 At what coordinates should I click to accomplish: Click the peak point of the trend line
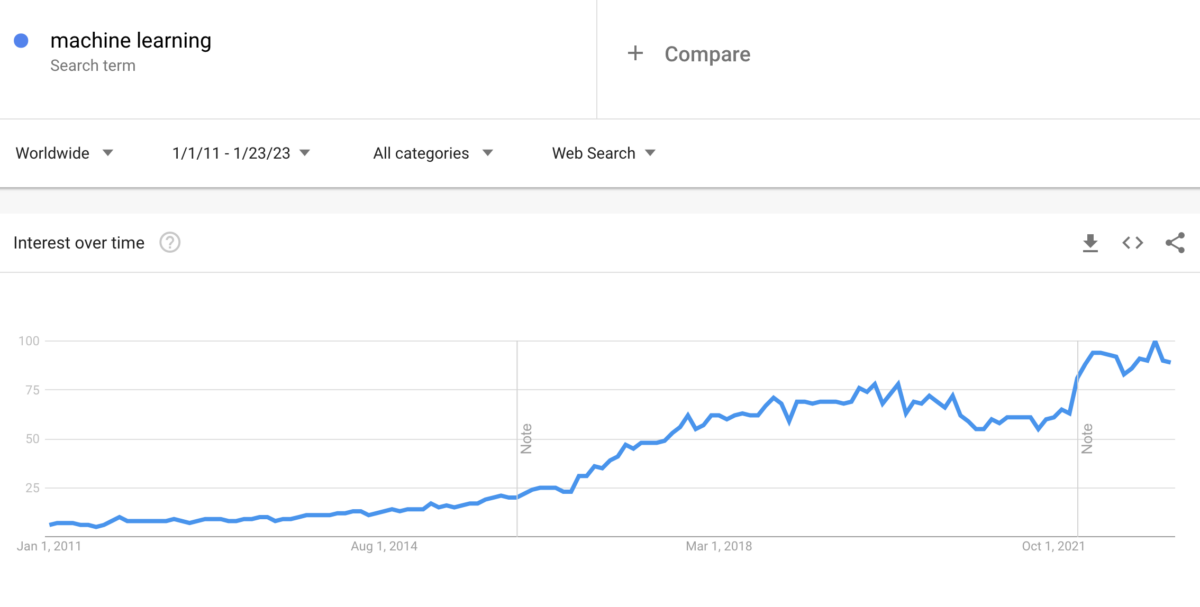click(1155, 341)
